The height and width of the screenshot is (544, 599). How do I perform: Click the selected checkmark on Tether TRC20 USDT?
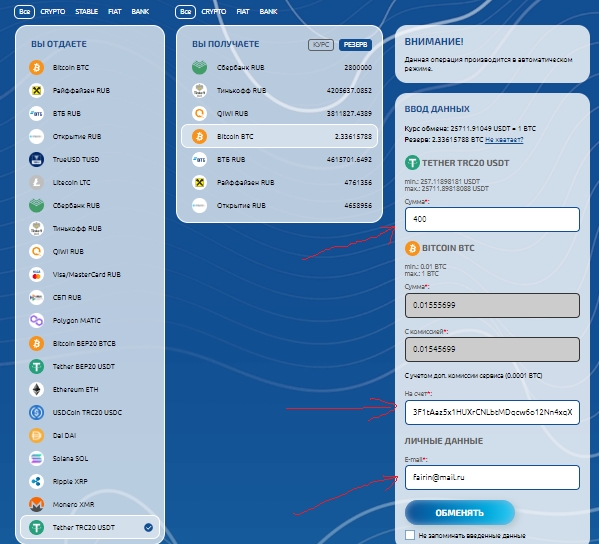click(x=149, y=527)
